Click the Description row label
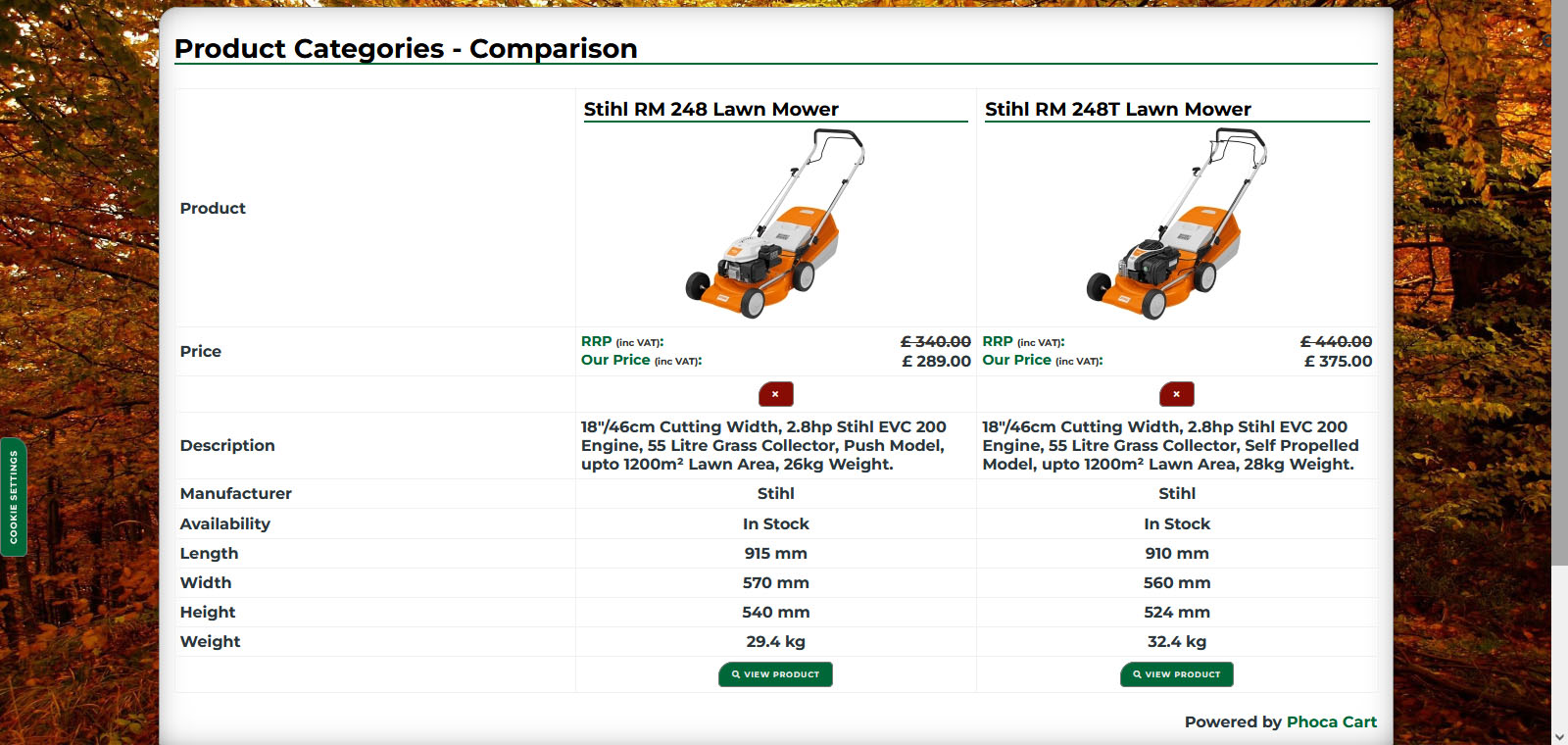 (x=227, y=446)
